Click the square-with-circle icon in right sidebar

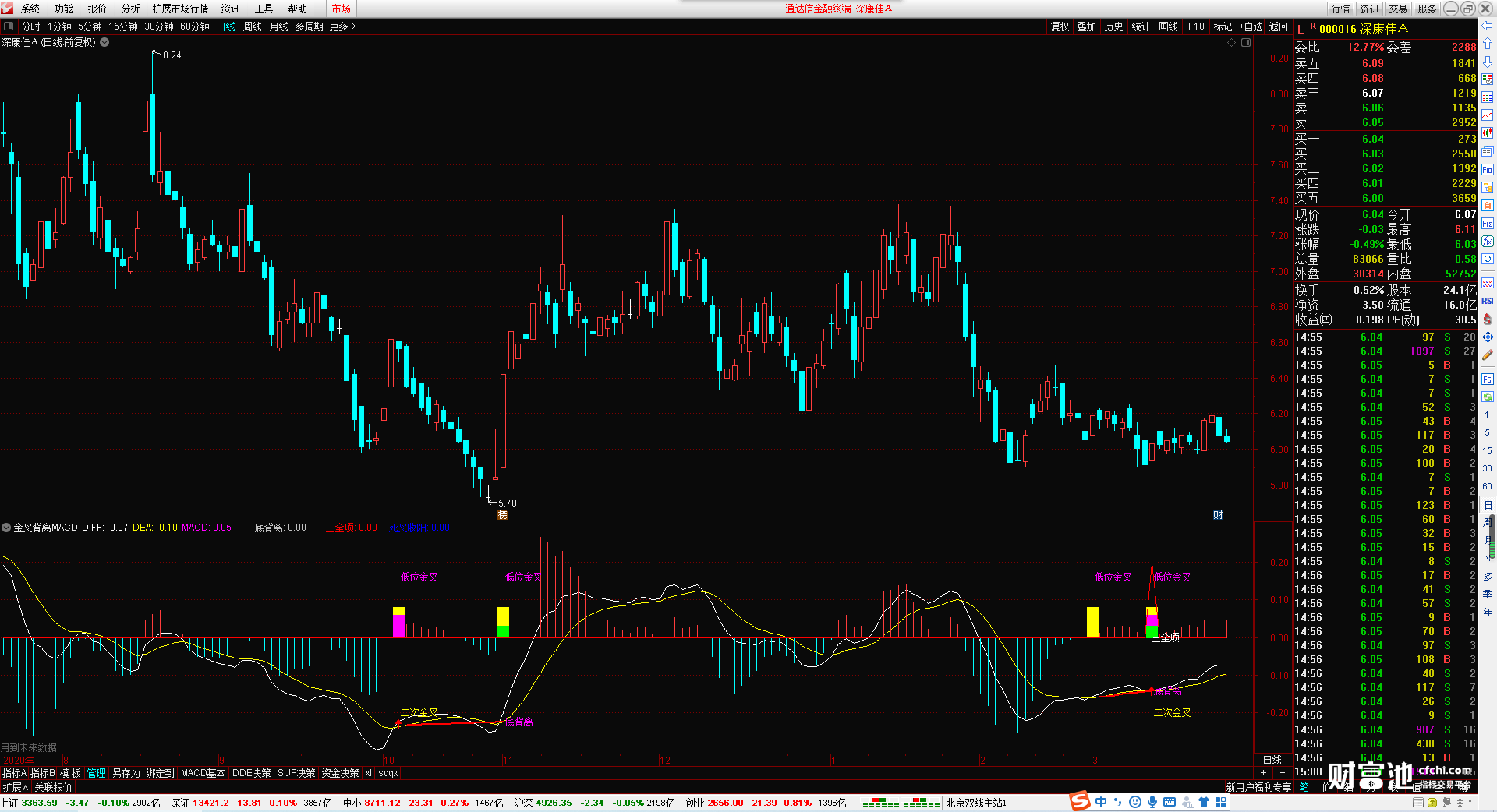point(1488,259)
